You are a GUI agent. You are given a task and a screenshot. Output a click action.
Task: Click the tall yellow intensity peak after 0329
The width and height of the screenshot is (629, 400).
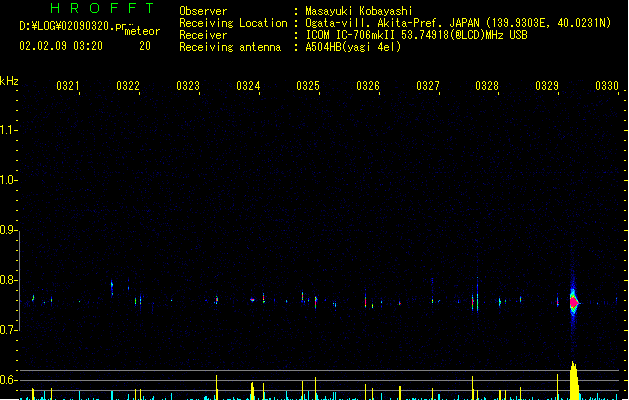(574, 380)
